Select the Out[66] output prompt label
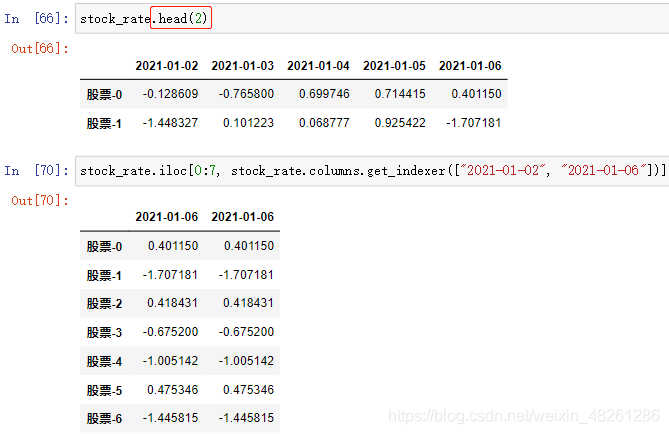Screen dimensions: 669x434 [x=40, y=48]
